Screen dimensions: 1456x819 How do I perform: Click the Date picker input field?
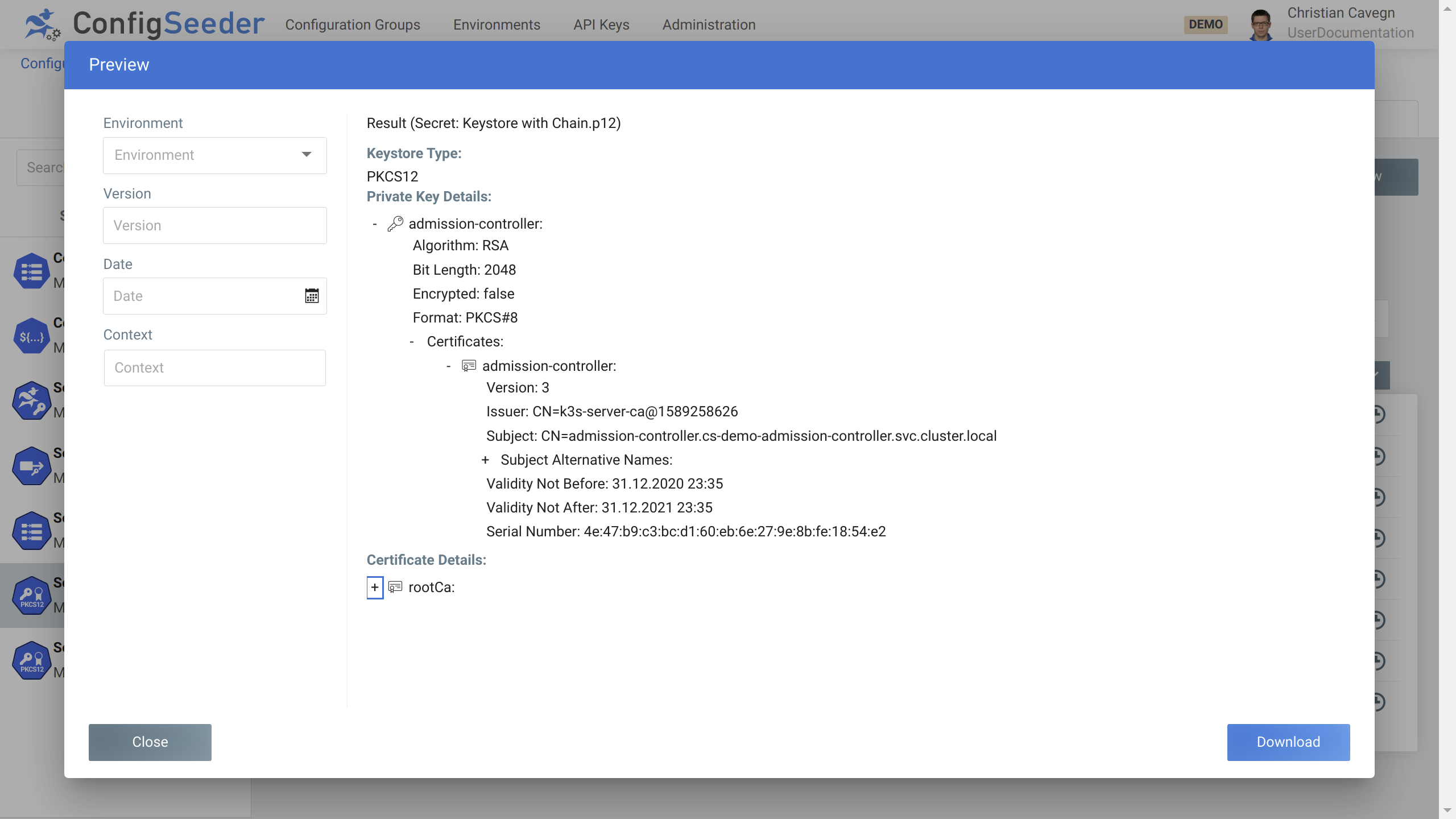tap(214, 296)
